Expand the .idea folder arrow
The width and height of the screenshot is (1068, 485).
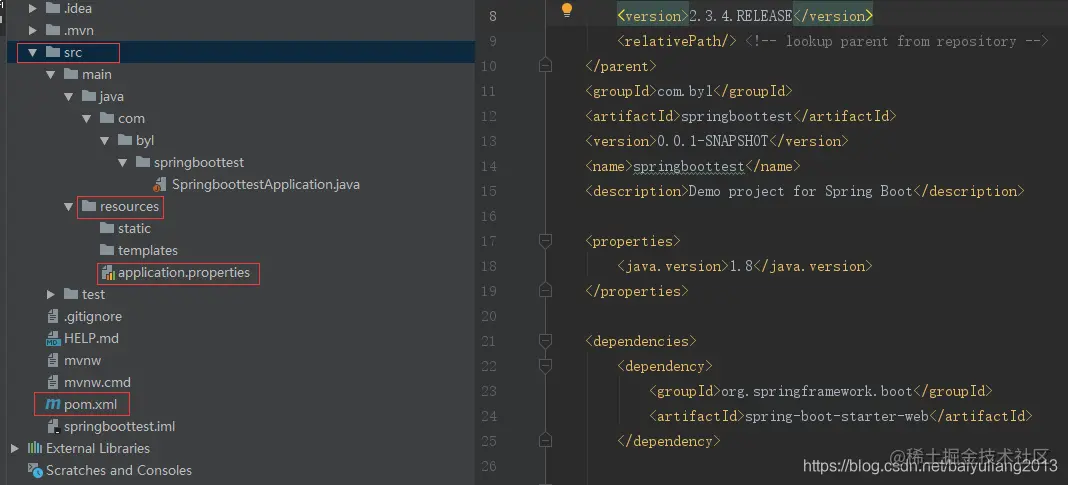pyautogui.click(x=32, y=9)
